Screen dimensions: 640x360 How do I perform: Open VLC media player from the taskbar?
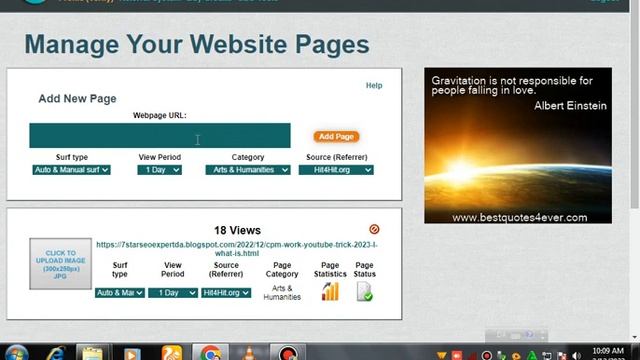[x=249, y=353]
